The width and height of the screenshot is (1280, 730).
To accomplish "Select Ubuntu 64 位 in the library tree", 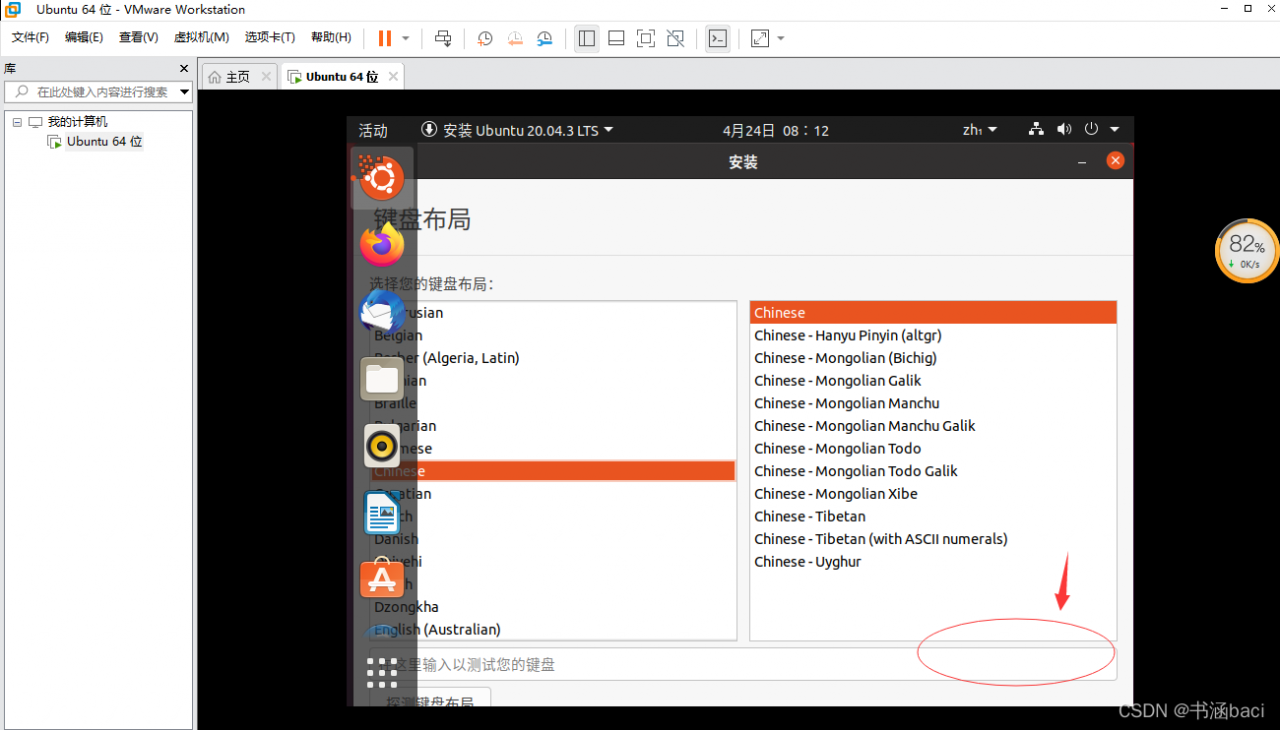I will 104,142.
